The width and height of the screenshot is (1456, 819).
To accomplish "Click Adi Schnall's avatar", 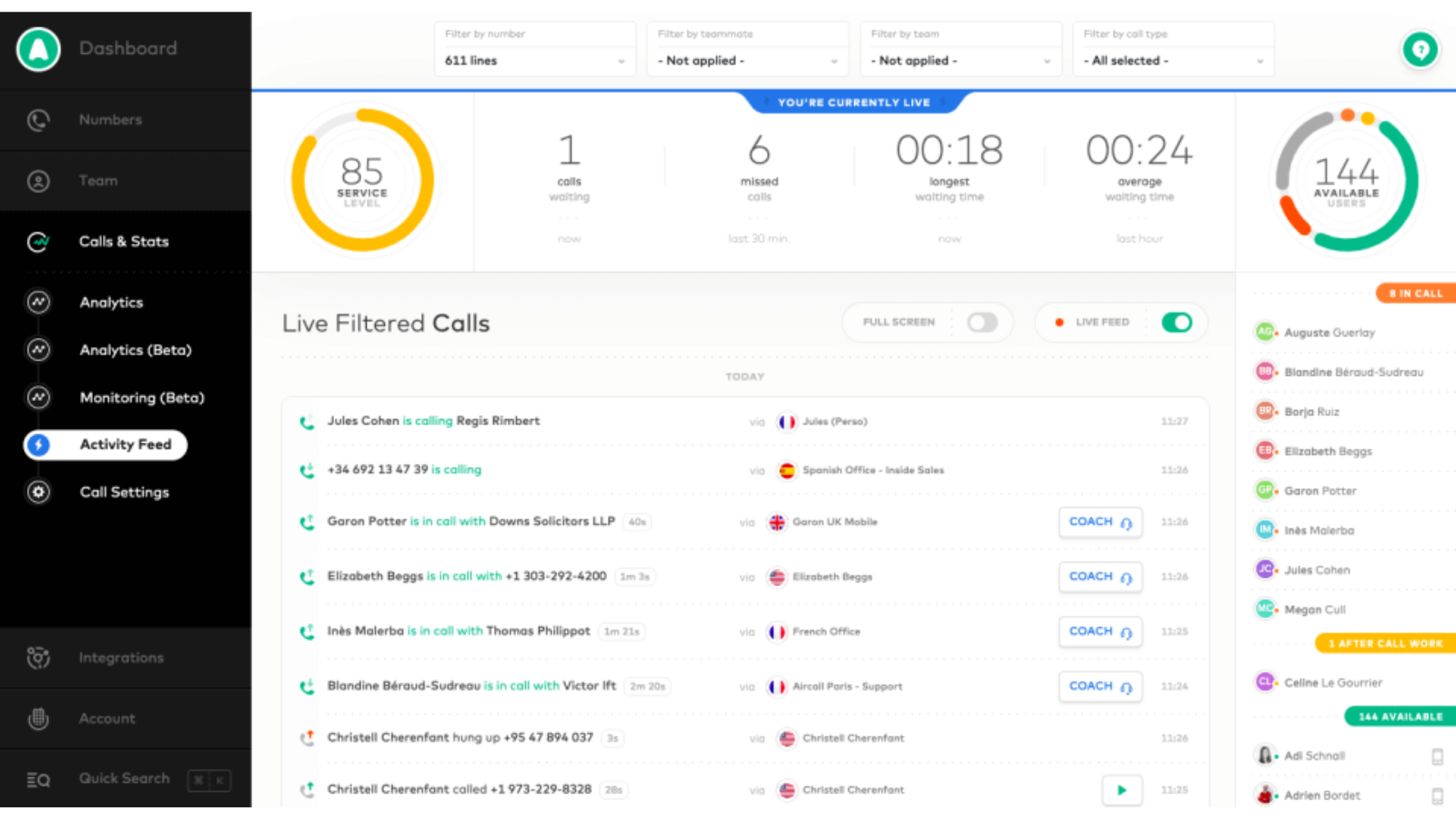I will [1265, 756].
